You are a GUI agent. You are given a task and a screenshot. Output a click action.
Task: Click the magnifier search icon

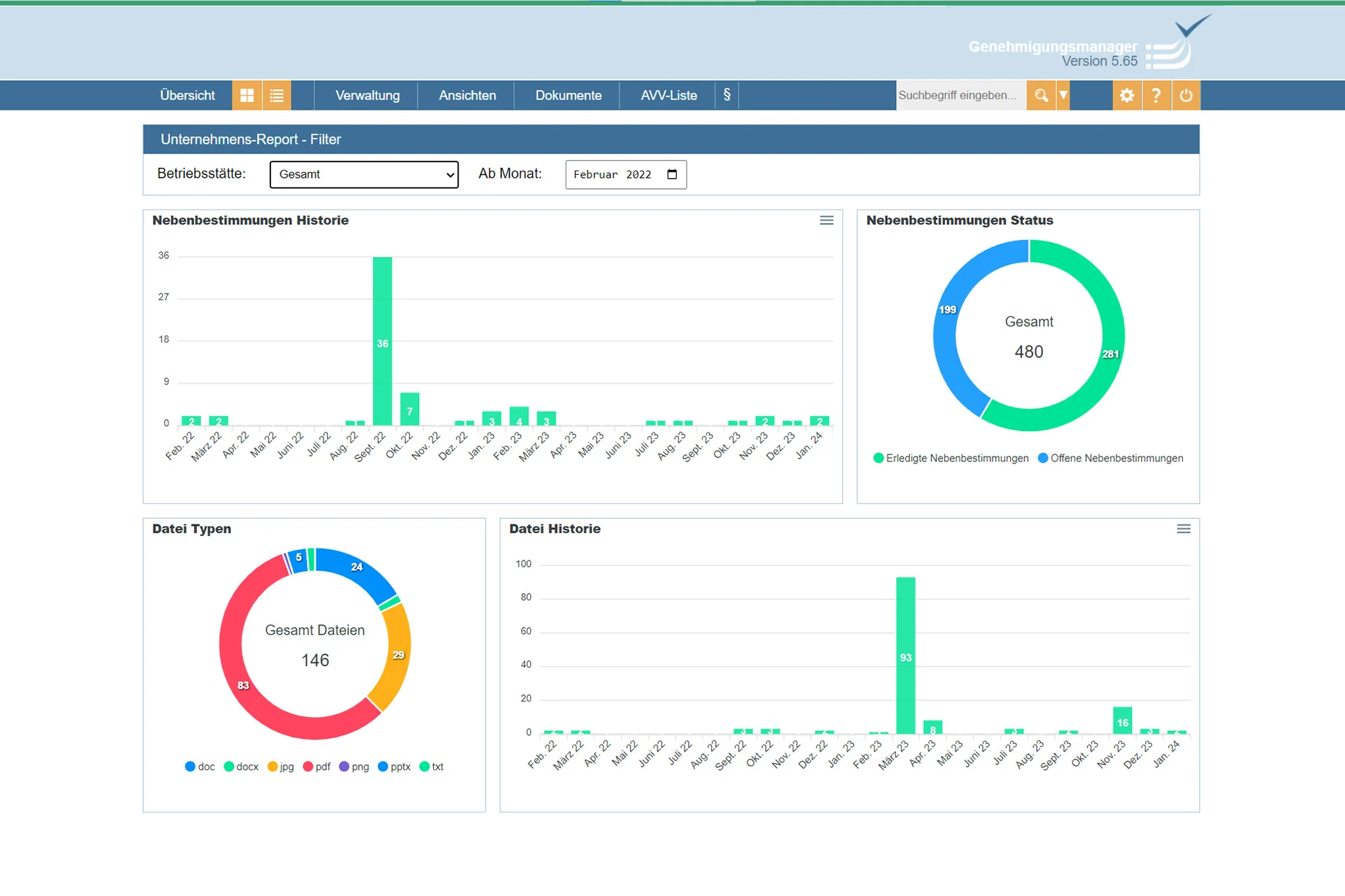click(1041, 96)
